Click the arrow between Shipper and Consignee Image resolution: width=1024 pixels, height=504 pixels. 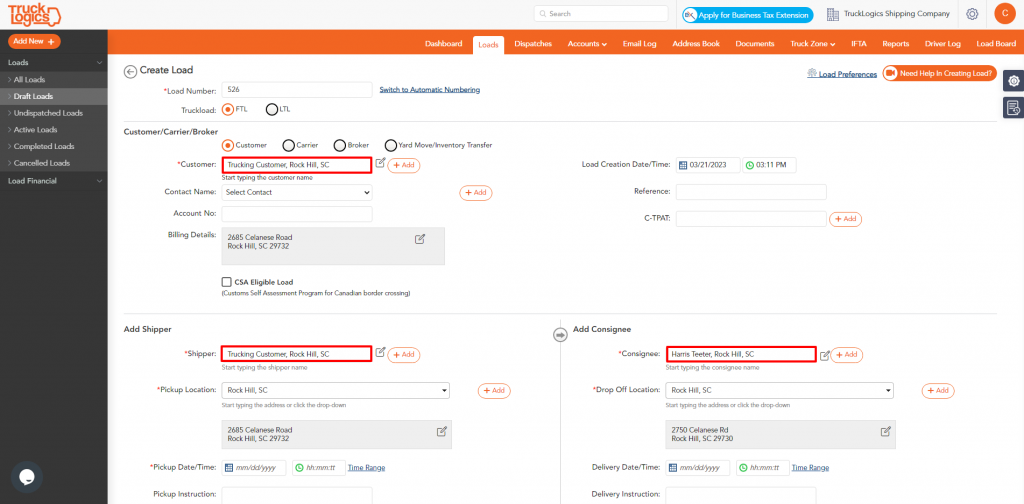click(x=560, y=335)
